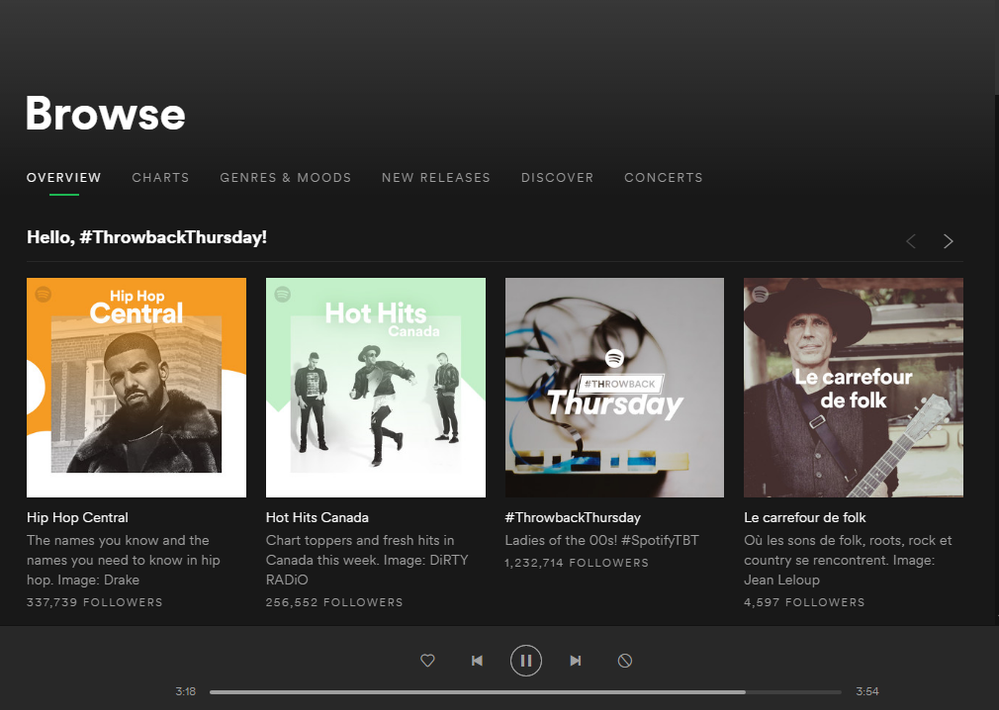Pause the current song
999x710 pixels.
point(526,660)
